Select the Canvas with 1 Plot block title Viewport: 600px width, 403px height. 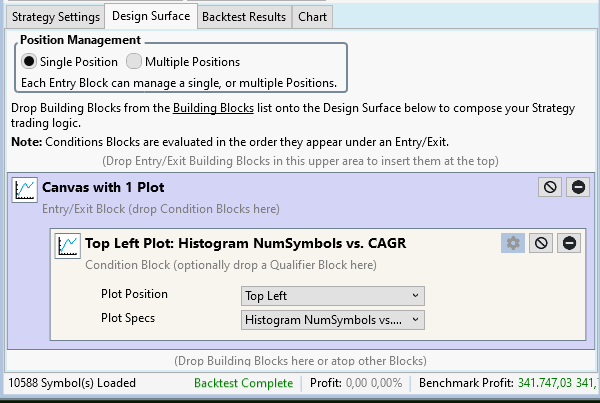(x=103, y=187)
